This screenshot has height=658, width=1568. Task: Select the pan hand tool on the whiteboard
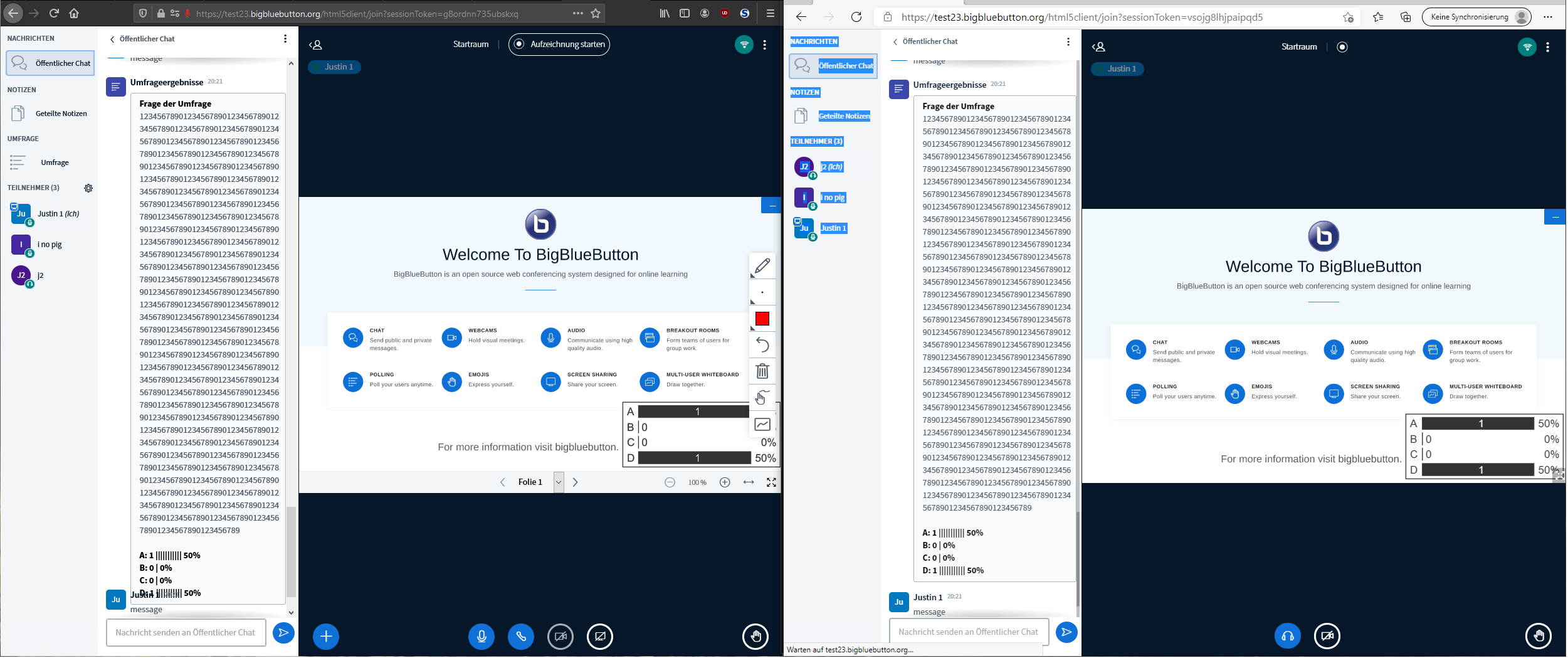click(x=762, y=397)
